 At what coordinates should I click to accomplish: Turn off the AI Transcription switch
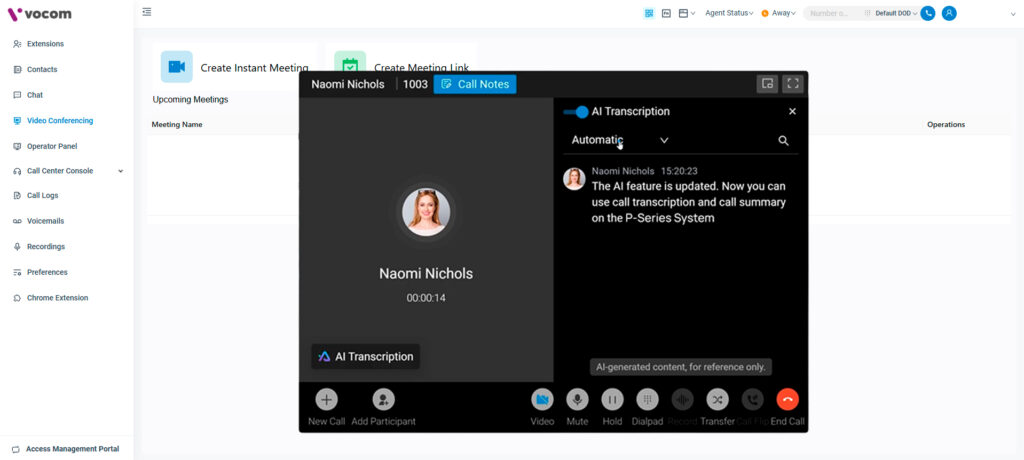pos(576,112)
